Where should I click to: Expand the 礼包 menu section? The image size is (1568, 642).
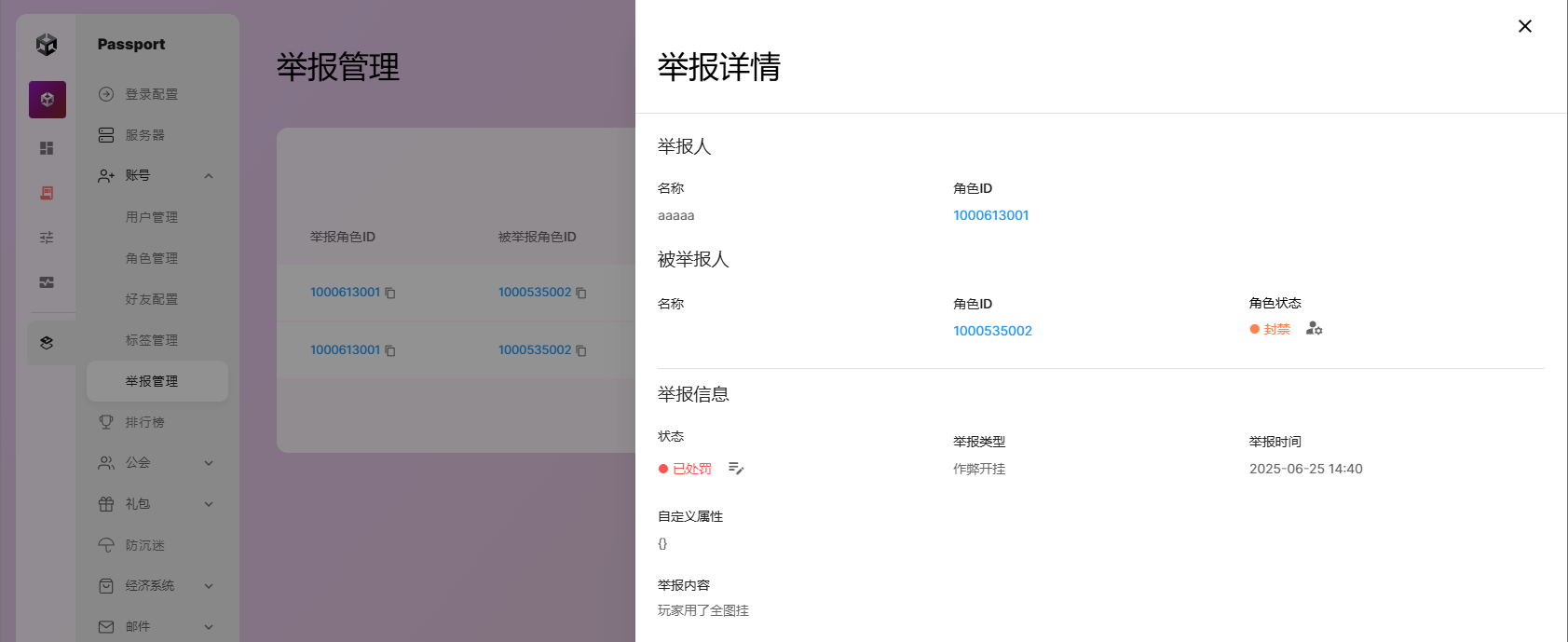tap(209, 504)
